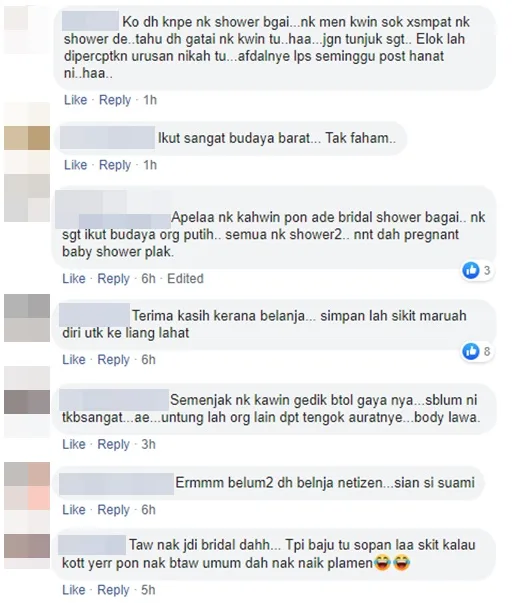Open the avatar beside the 'Ermmm belum2' comment
532x603 pixels.
pos(27,486)
